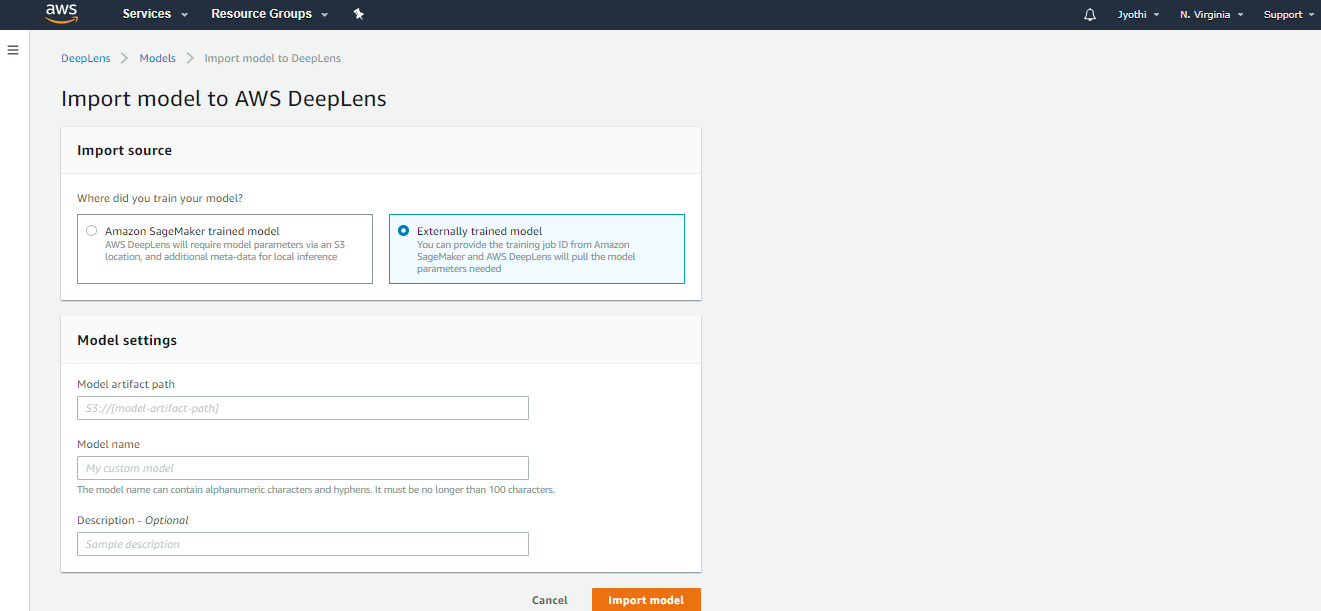Open the Jyothi account menu

point(1138,14)
